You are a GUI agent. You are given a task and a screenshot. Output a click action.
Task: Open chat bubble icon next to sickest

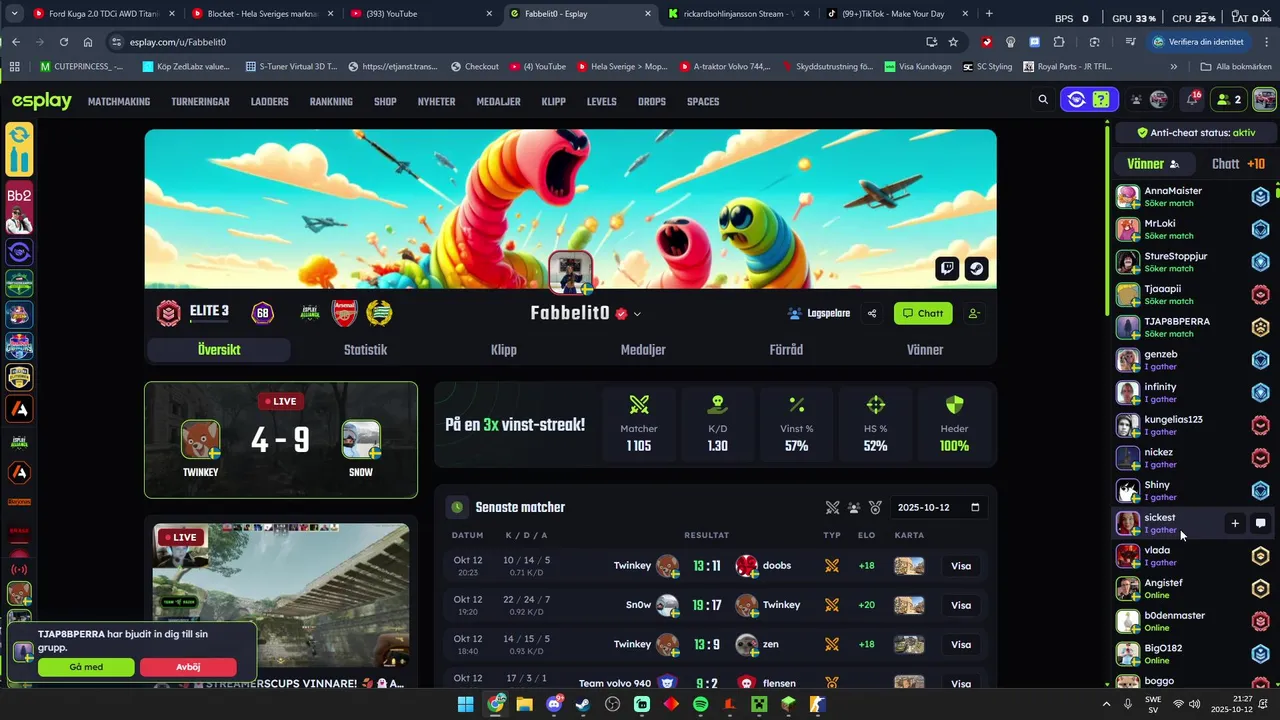click(x=1261, y=523)
